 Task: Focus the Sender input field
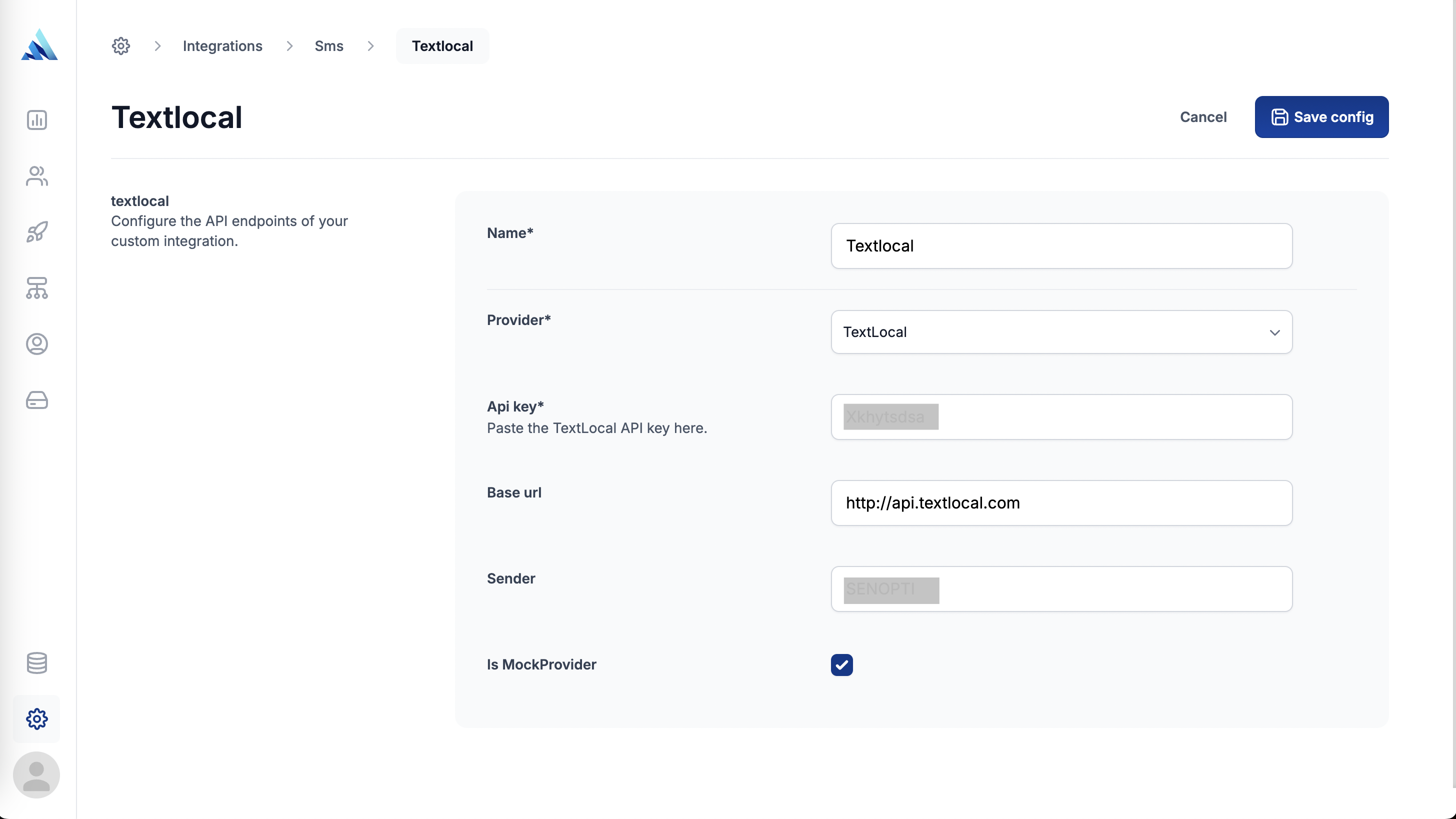1061,588
